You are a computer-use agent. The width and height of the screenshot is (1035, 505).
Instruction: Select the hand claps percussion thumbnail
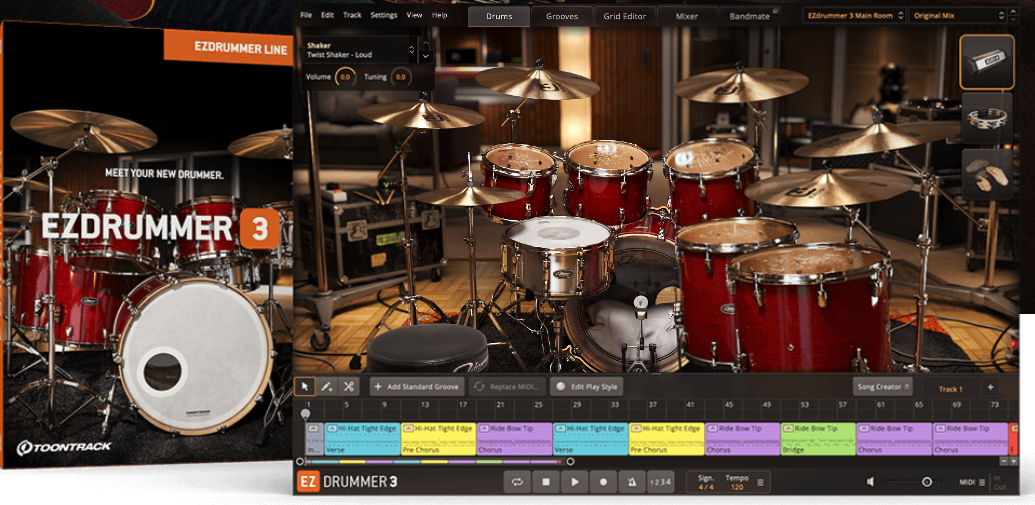pos(986,174)
